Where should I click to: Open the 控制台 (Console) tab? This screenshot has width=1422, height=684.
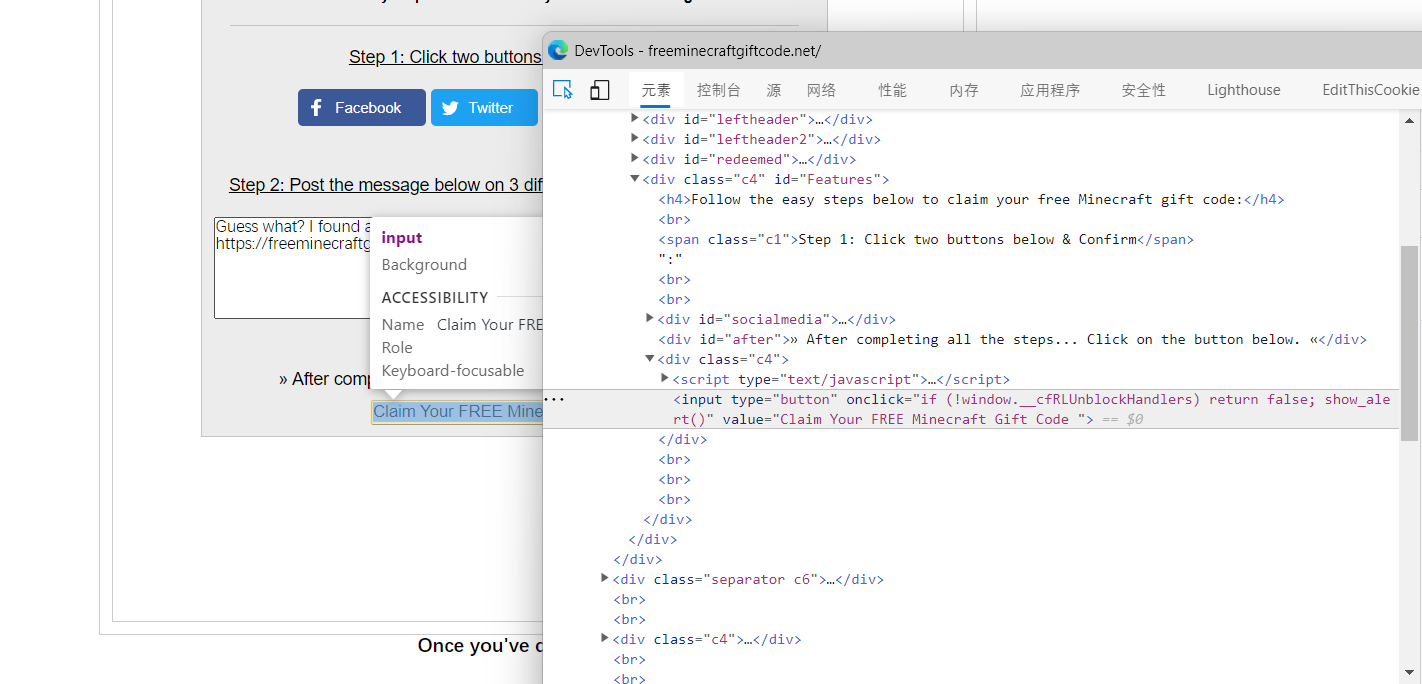coord(719,90)
